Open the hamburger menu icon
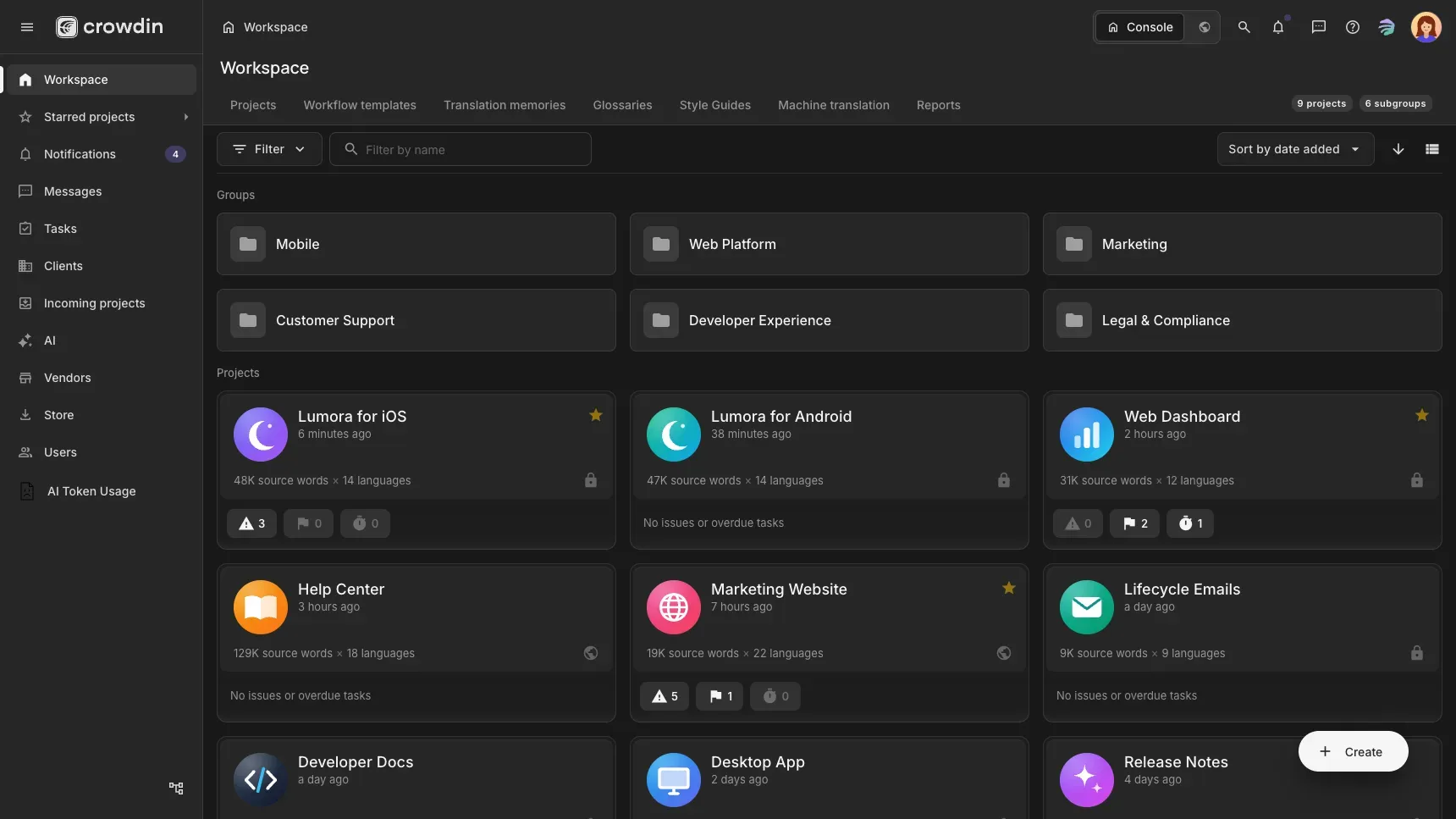1456x819 pixels. (27, 27)
